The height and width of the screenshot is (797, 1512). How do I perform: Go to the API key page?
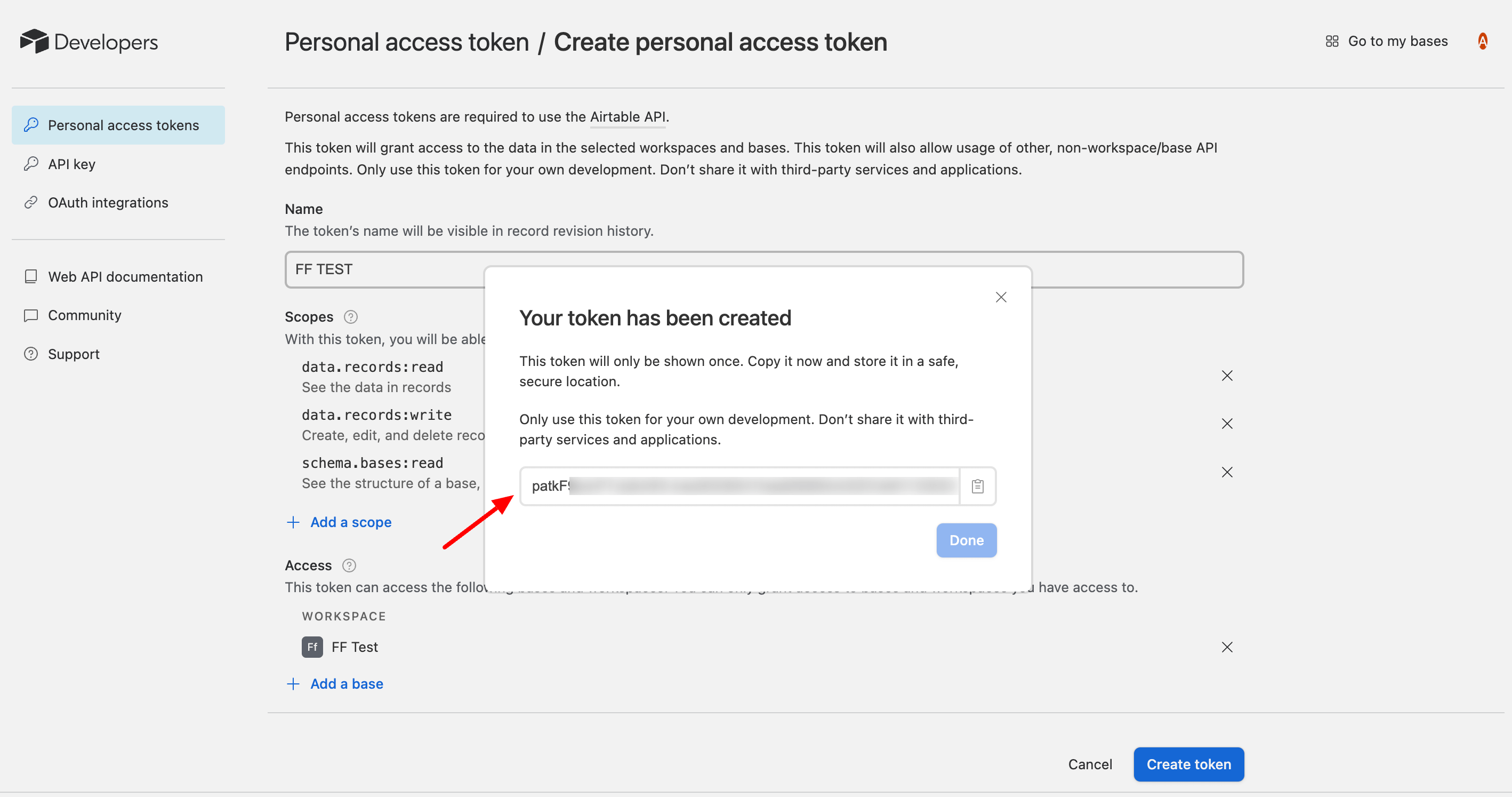click(71, 164)
